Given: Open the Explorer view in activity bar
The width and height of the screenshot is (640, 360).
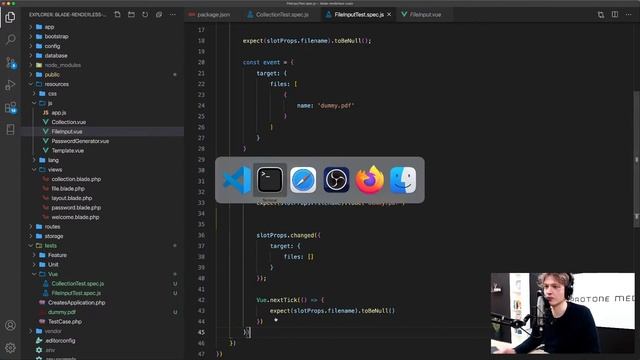Looking at the screenshot, I should pos(10,17).
